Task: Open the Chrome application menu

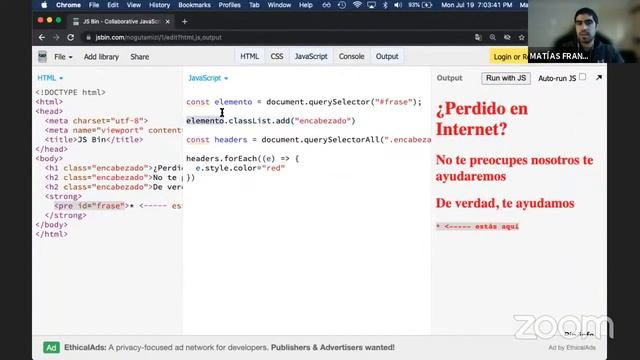Action: pos(68,5)
